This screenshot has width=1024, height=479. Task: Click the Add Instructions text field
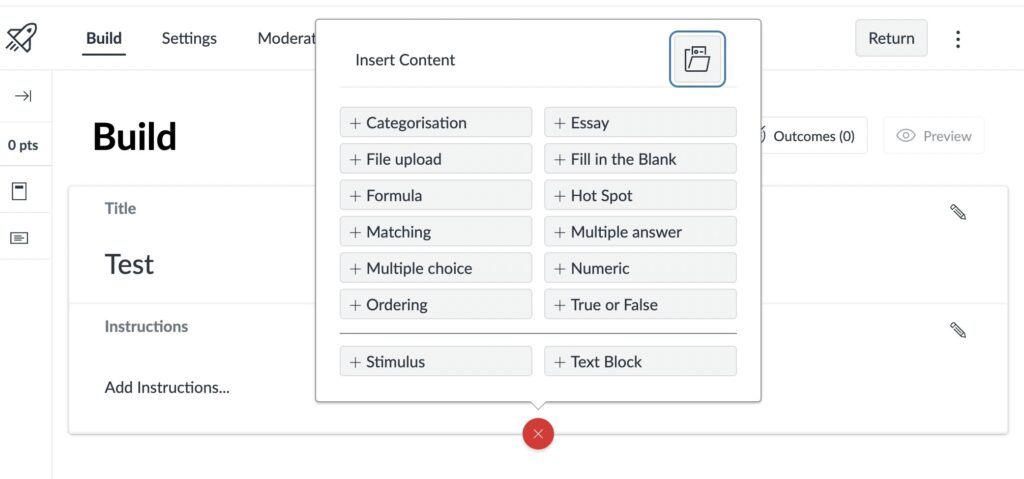[x=167, y=387]
